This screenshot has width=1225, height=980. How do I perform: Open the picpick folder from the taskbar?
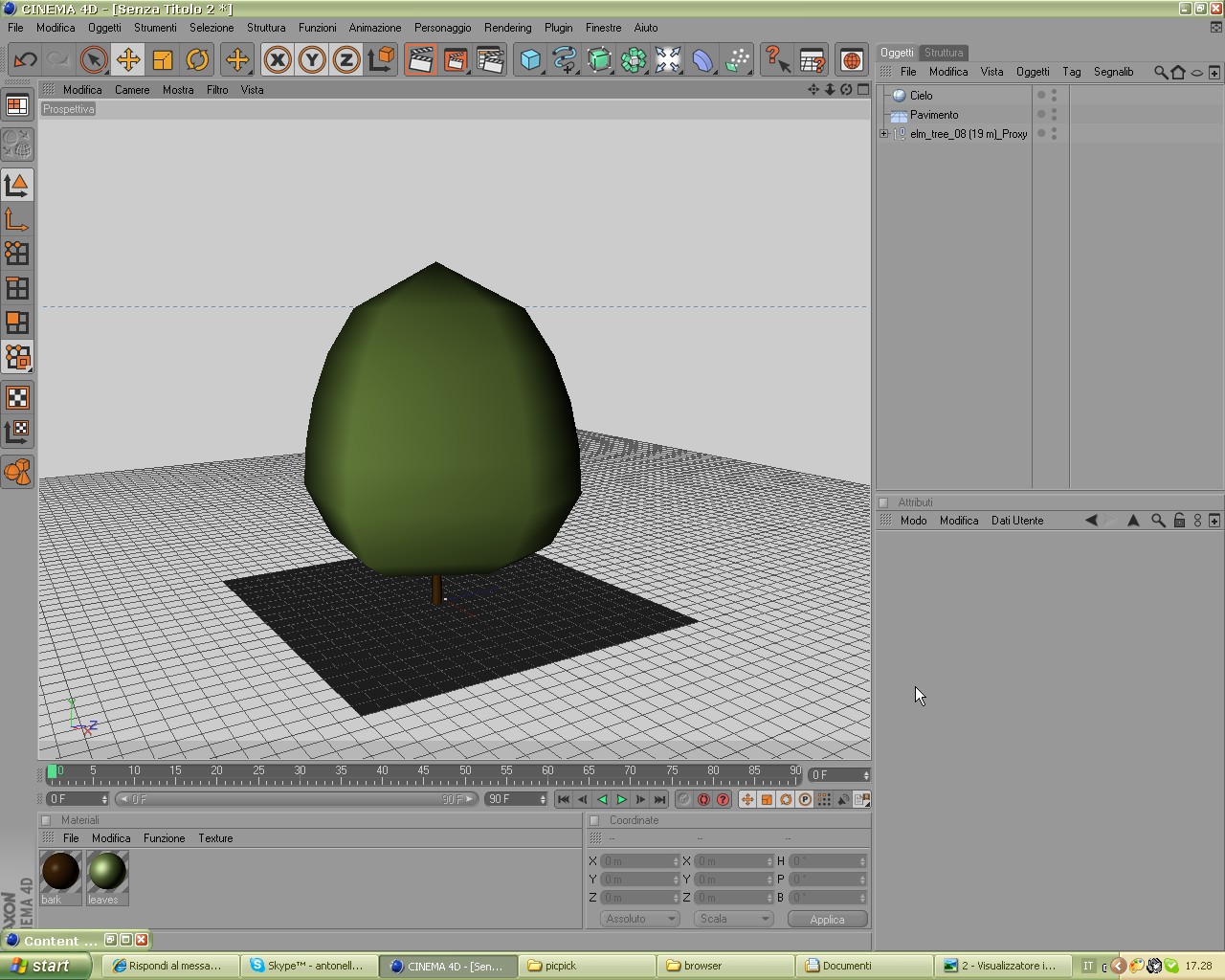586,966
